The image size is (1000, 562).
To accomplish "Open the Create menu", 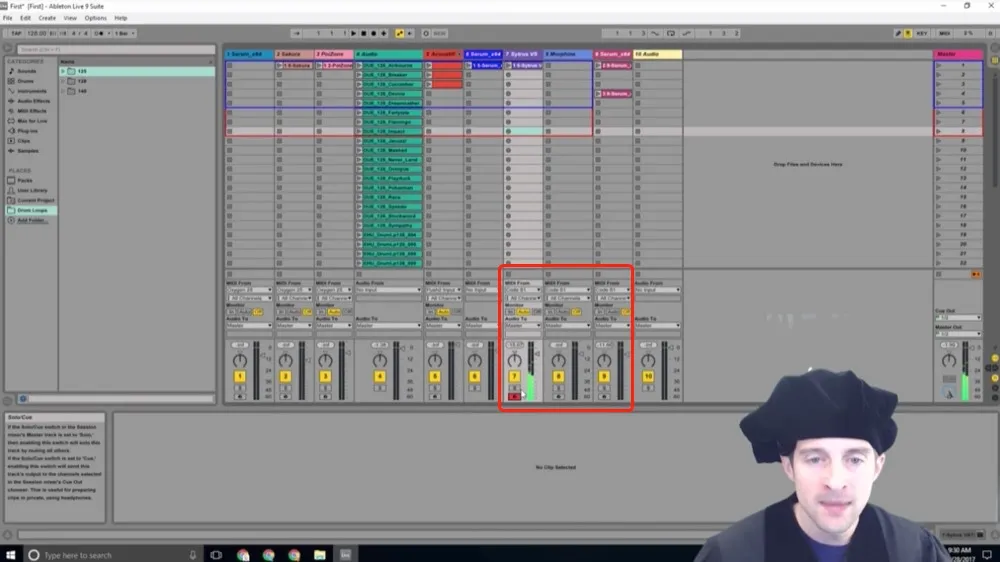I will tap(47, 18).
